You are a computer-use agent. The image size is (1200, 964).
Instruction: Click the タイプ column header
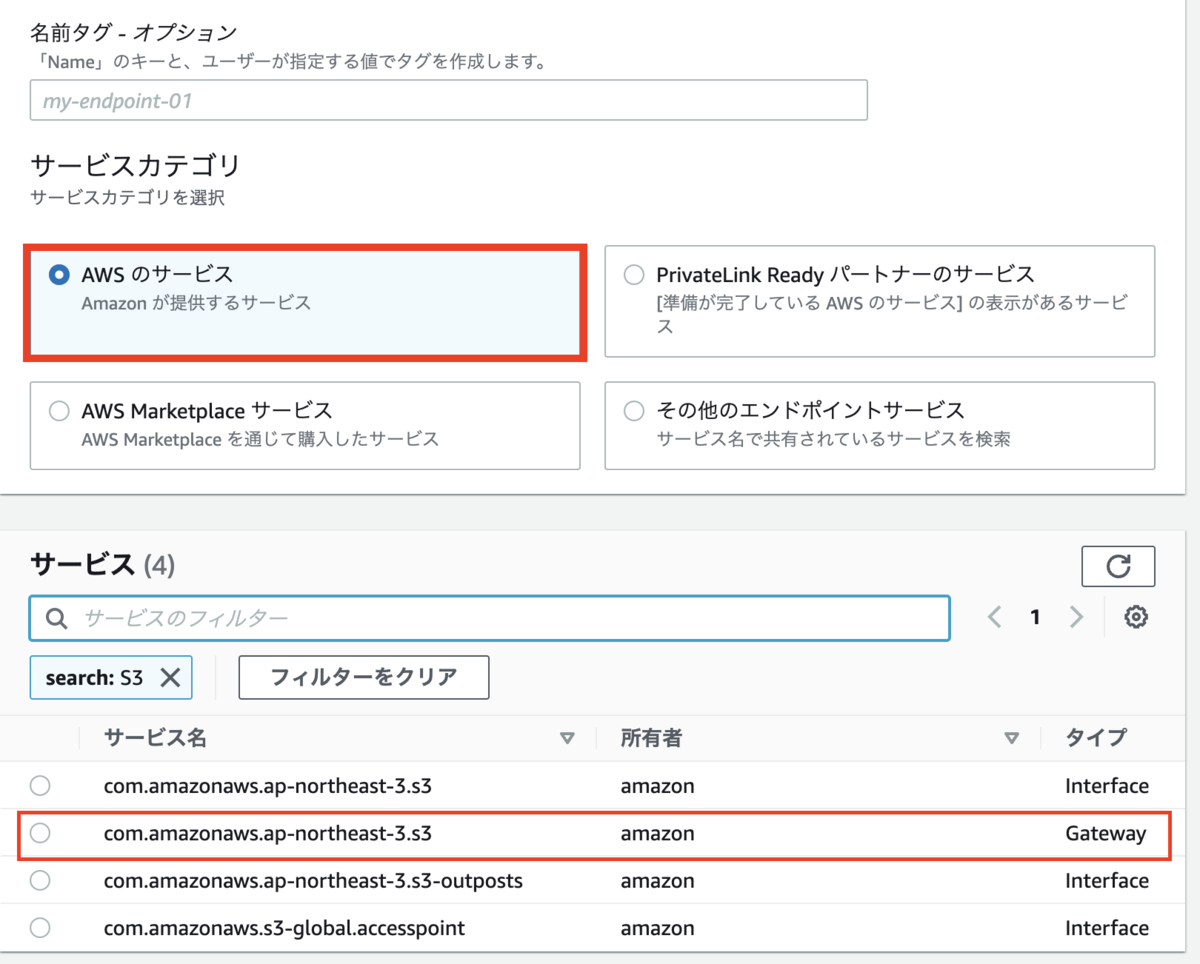click(1096, 738)
